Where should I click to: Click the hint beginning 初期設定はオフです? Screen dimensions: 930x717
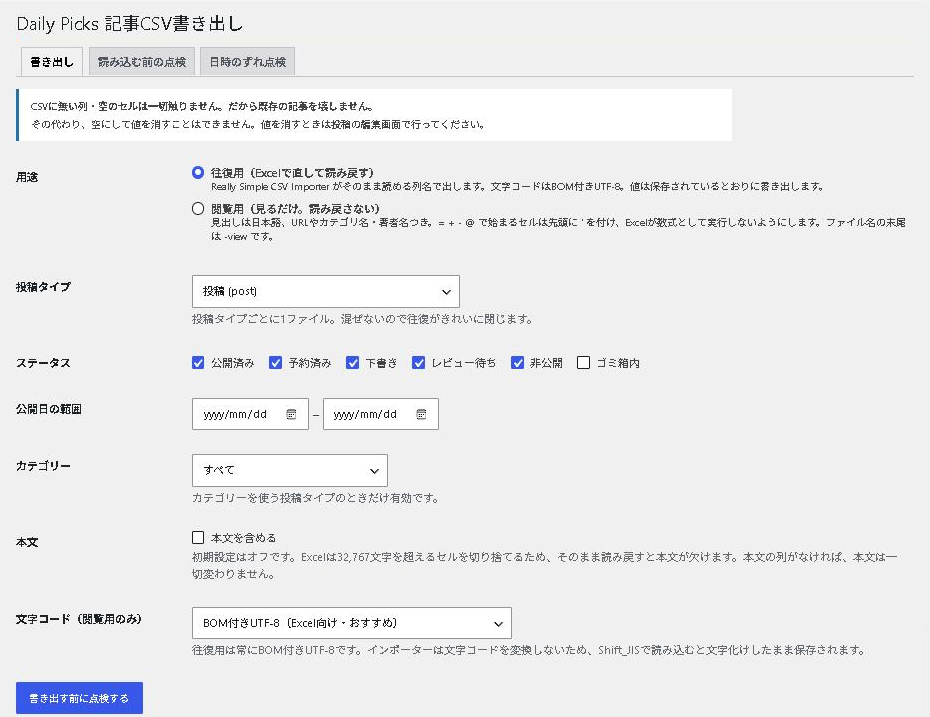(x=544, y=565)
